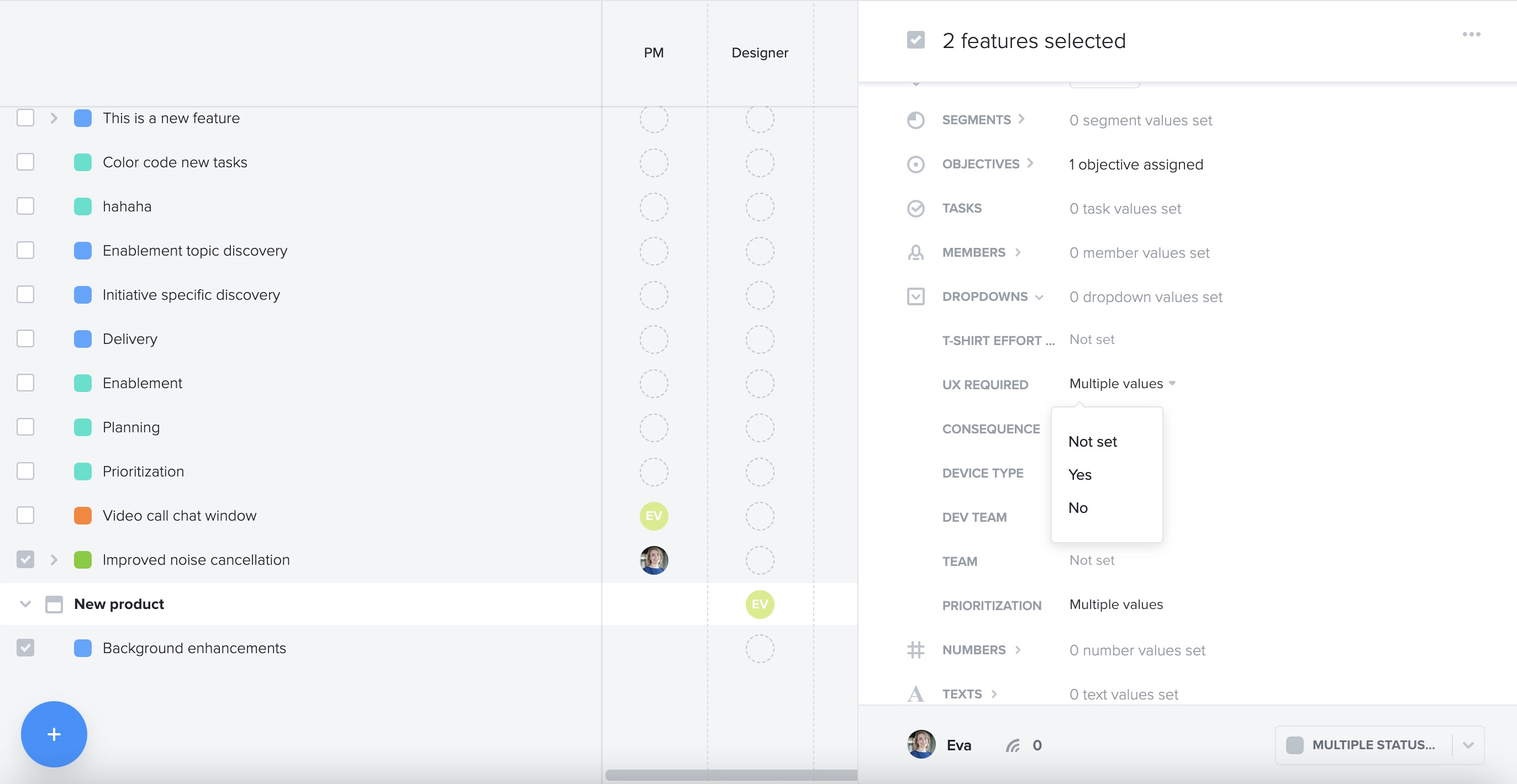Click the Texts letter A icon

(916, 694)
